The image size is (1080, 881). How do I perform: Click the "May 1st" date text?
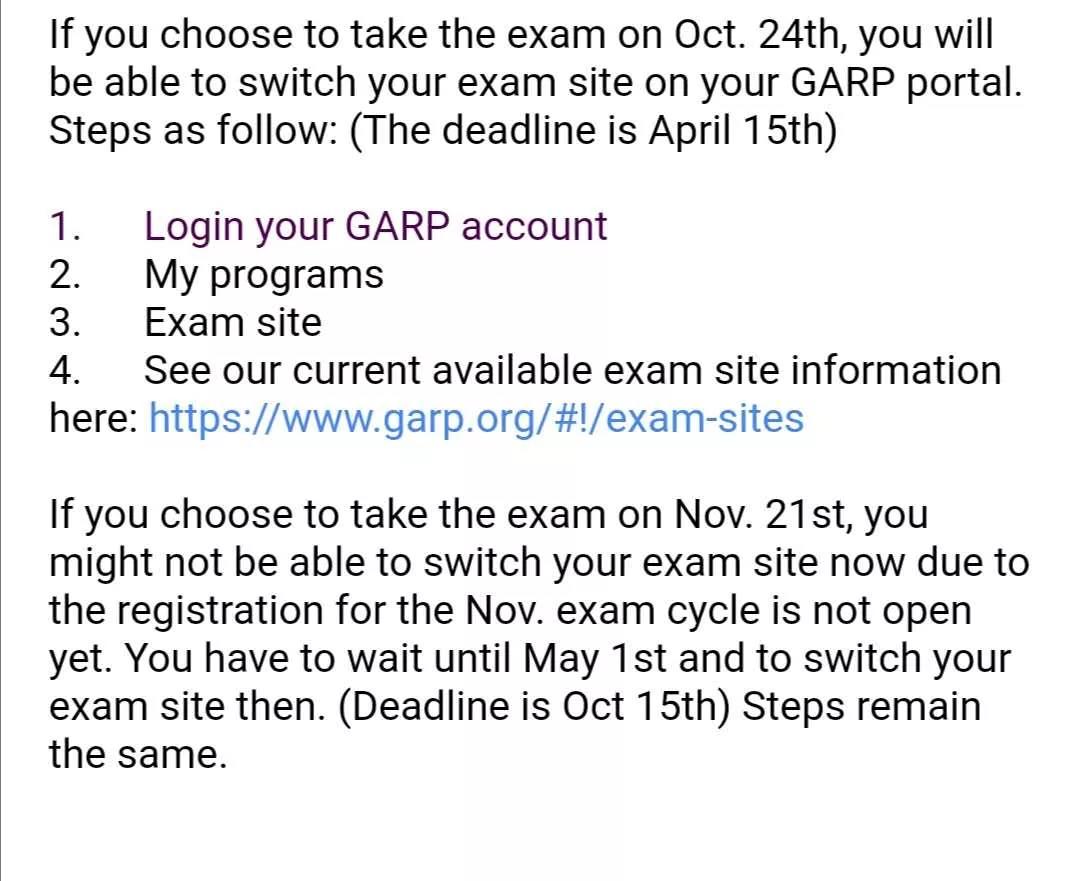594,659
